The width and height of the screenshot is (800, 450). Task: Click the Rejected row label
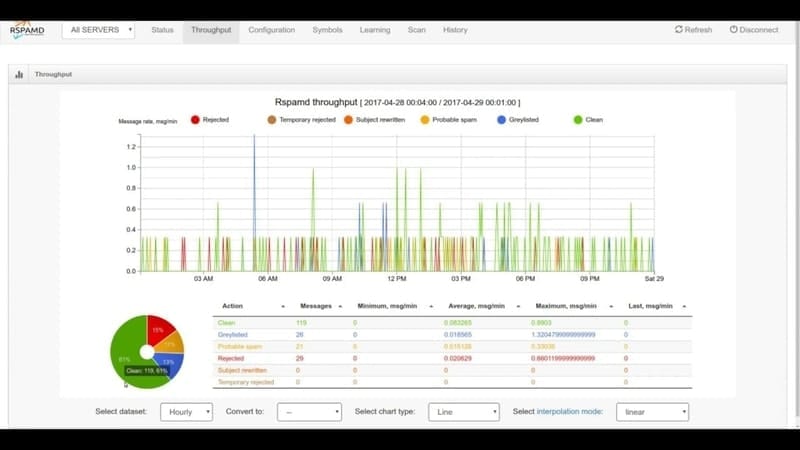231,358
